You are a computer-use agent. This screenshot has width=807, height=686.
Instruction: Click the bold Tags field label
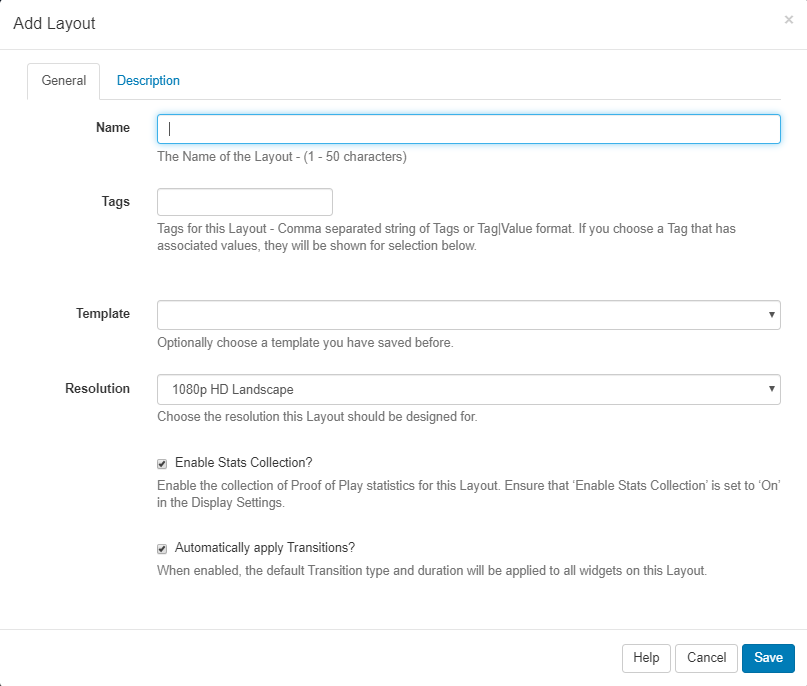click(x=116, y=202)
